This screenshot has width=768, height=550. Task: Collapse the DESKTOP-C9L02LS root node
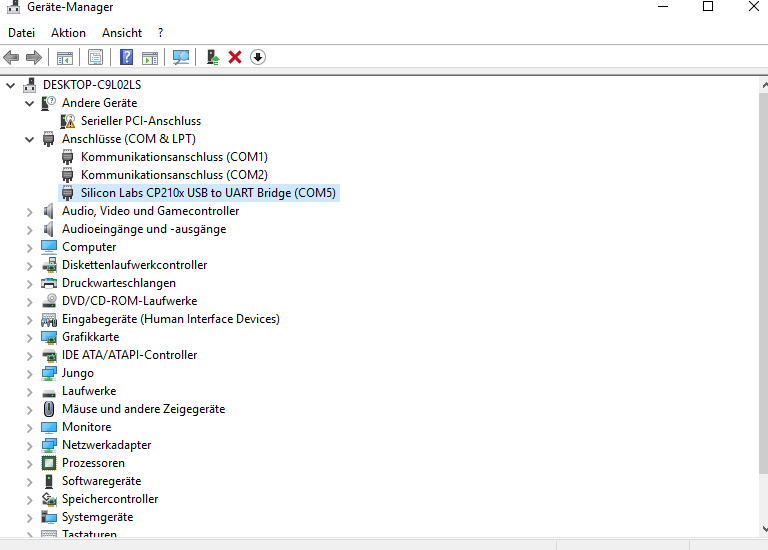click(x=11, y=86)
